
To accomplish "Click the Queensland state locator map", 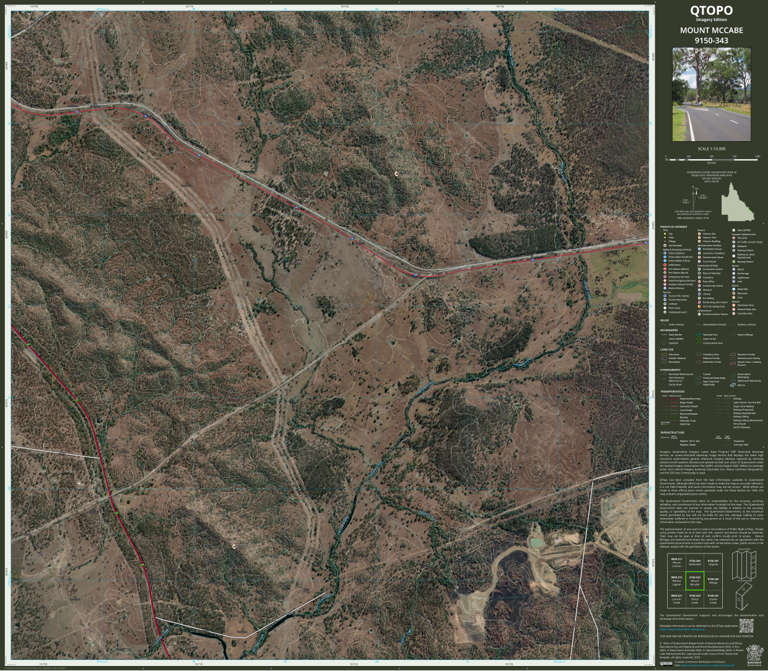I will pos(738,202).
